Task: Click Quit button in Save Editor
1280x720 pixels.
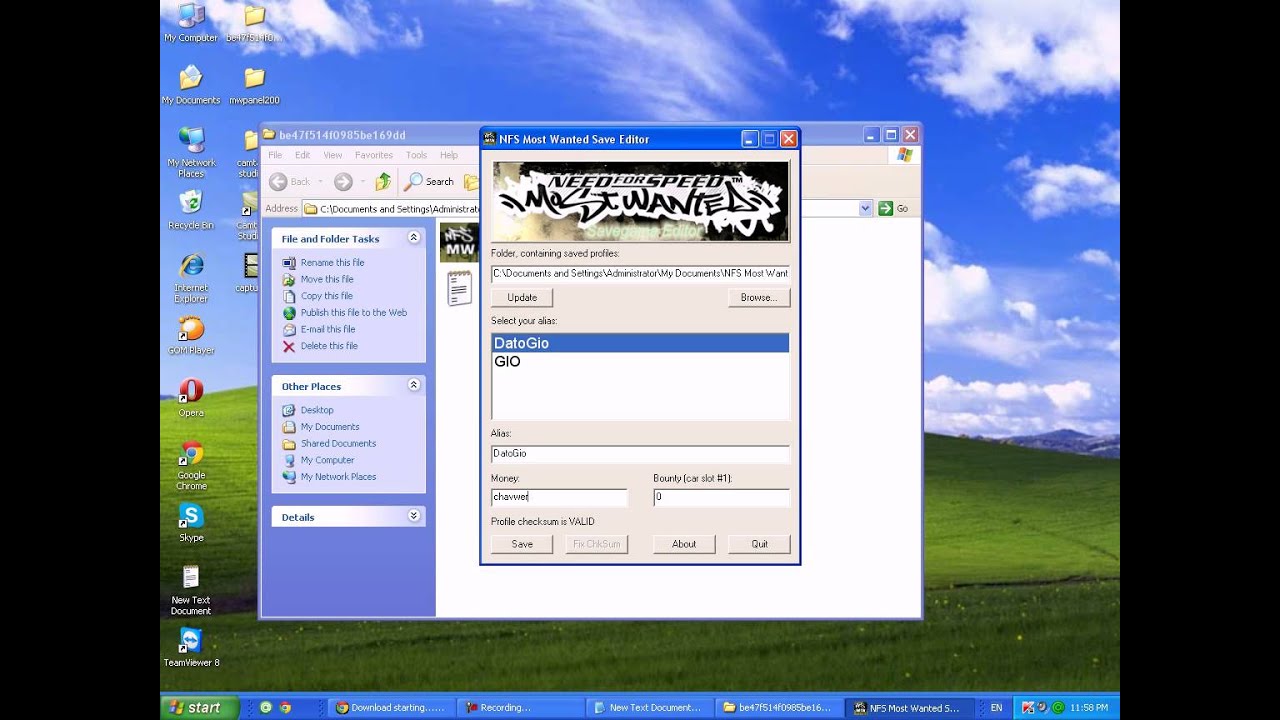Action: 760,544
